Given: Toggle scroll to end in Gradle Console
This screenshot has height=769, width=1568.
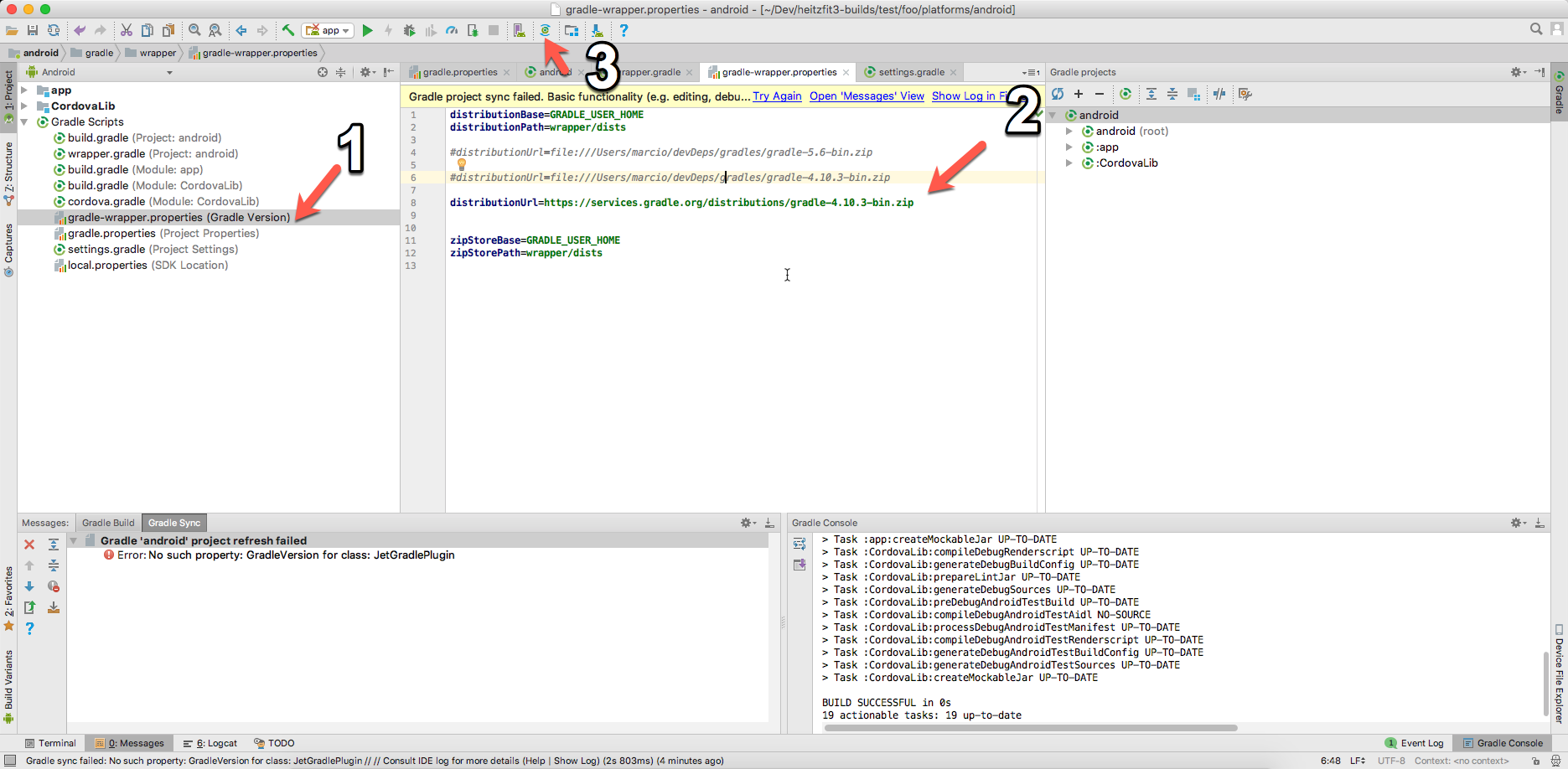Looking at the screenshot, I should 800,565.
